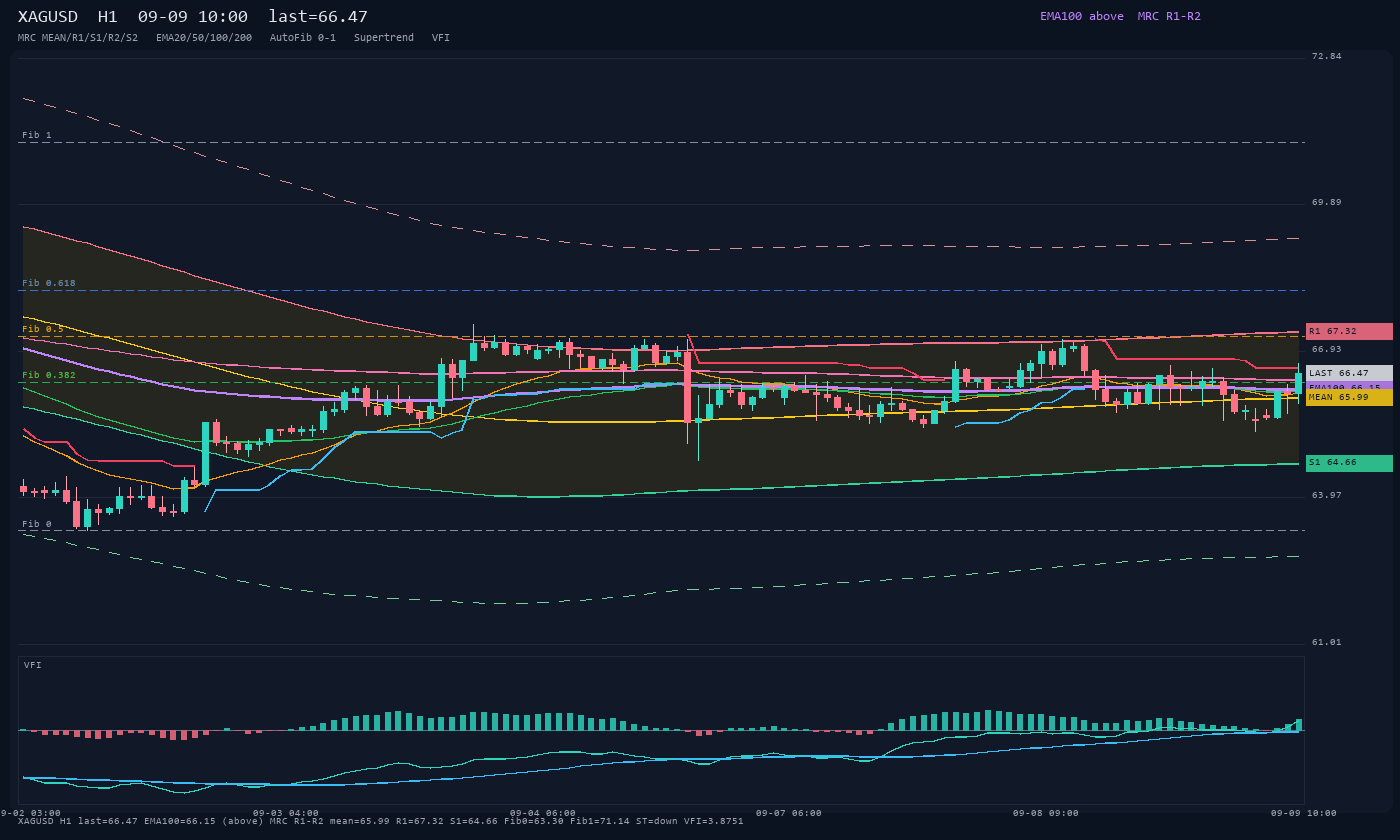This screenshot has height=840, width=1400.
Task: Click the H1 timeframe in the title
Action: [x=107, y=17]
